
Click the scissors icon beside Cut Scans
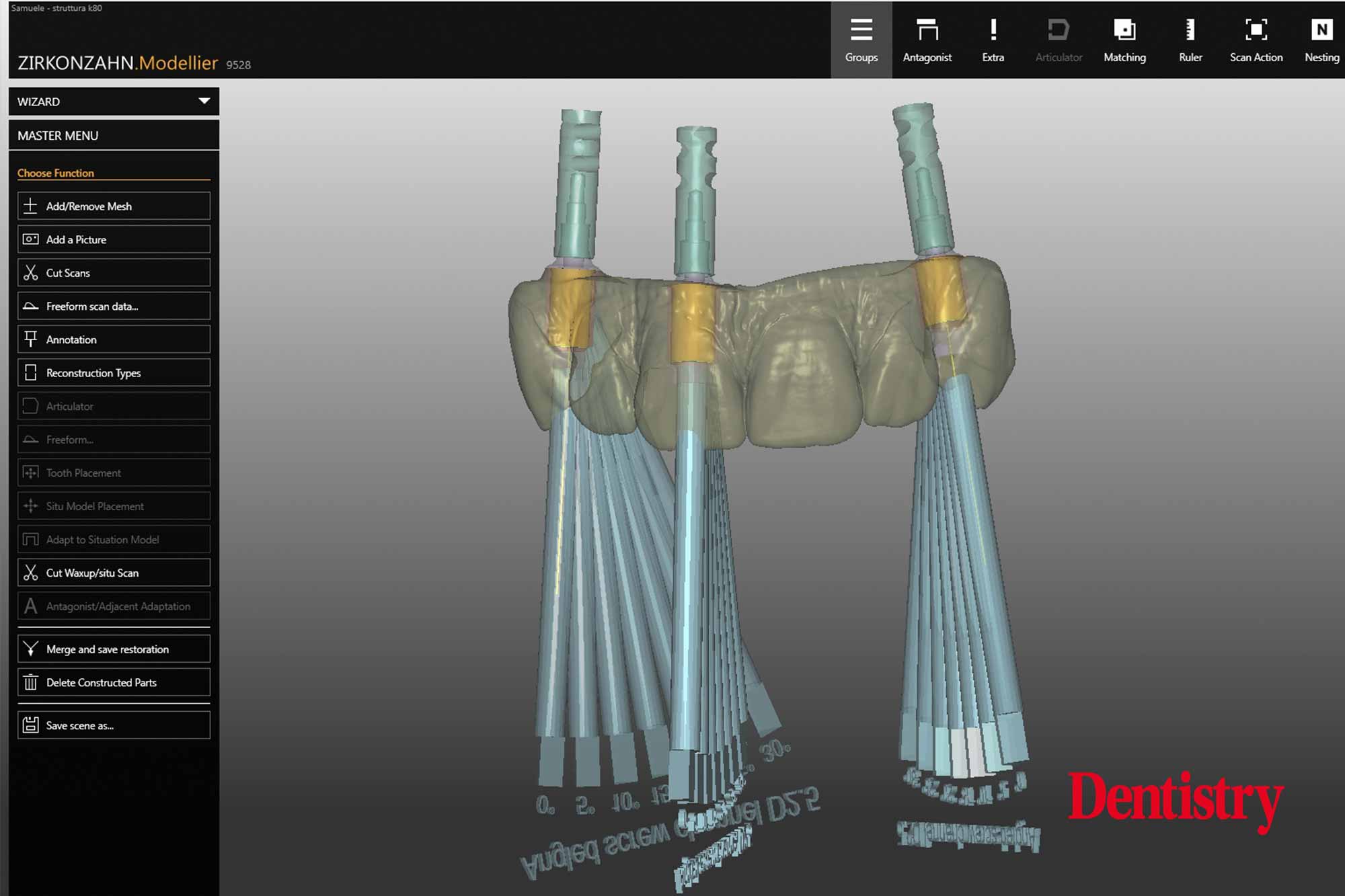[30, 273]
